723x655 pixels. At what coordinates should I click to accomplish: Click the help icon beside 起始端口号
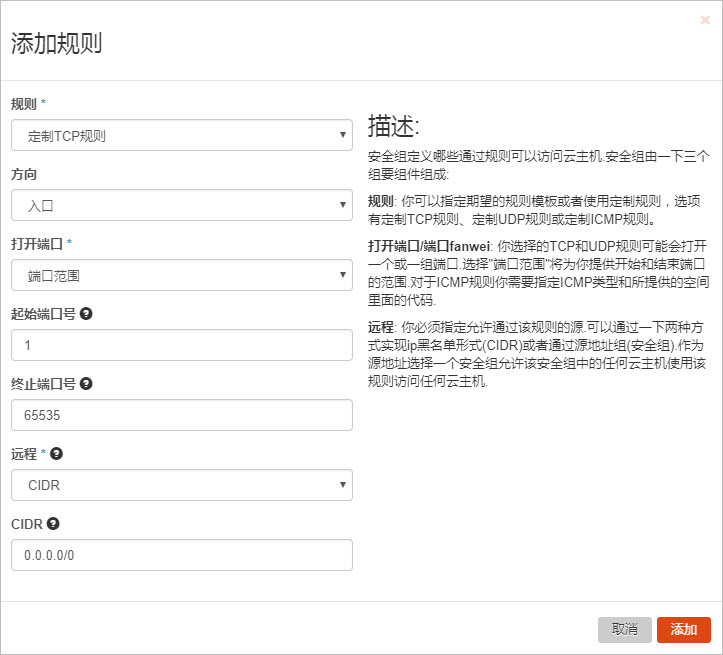[x=86, y=313]
